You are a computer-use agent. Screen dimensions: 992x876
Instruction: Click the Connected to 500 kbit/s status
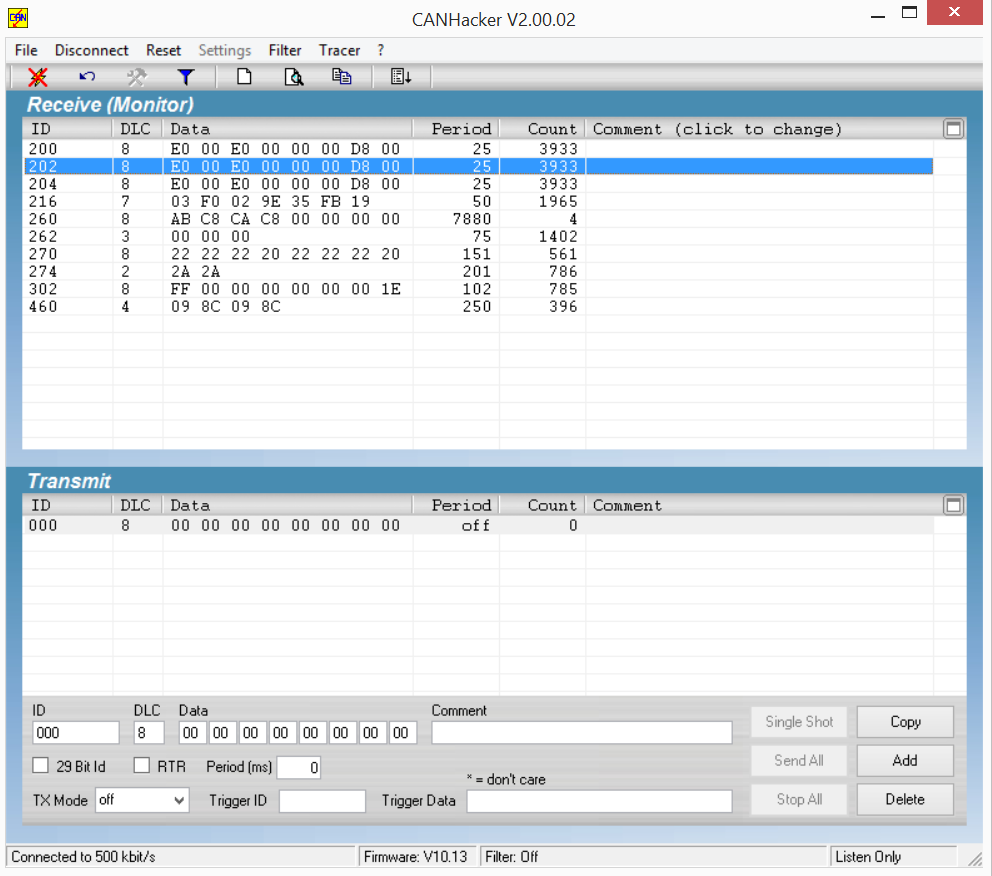coord(84,857)
